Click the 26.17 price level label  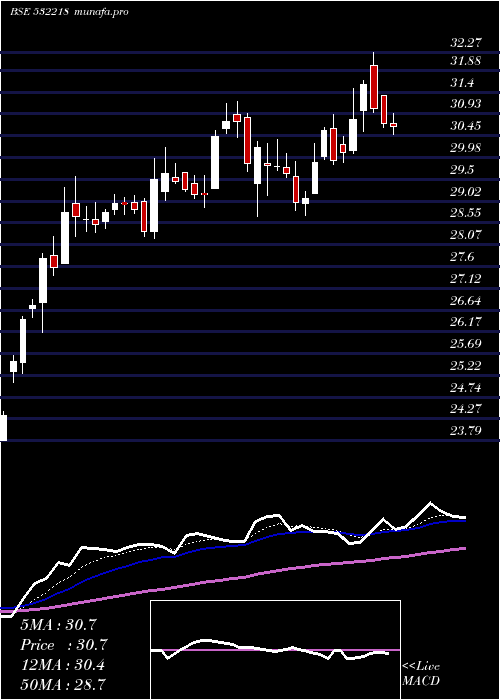coord(466,321)
